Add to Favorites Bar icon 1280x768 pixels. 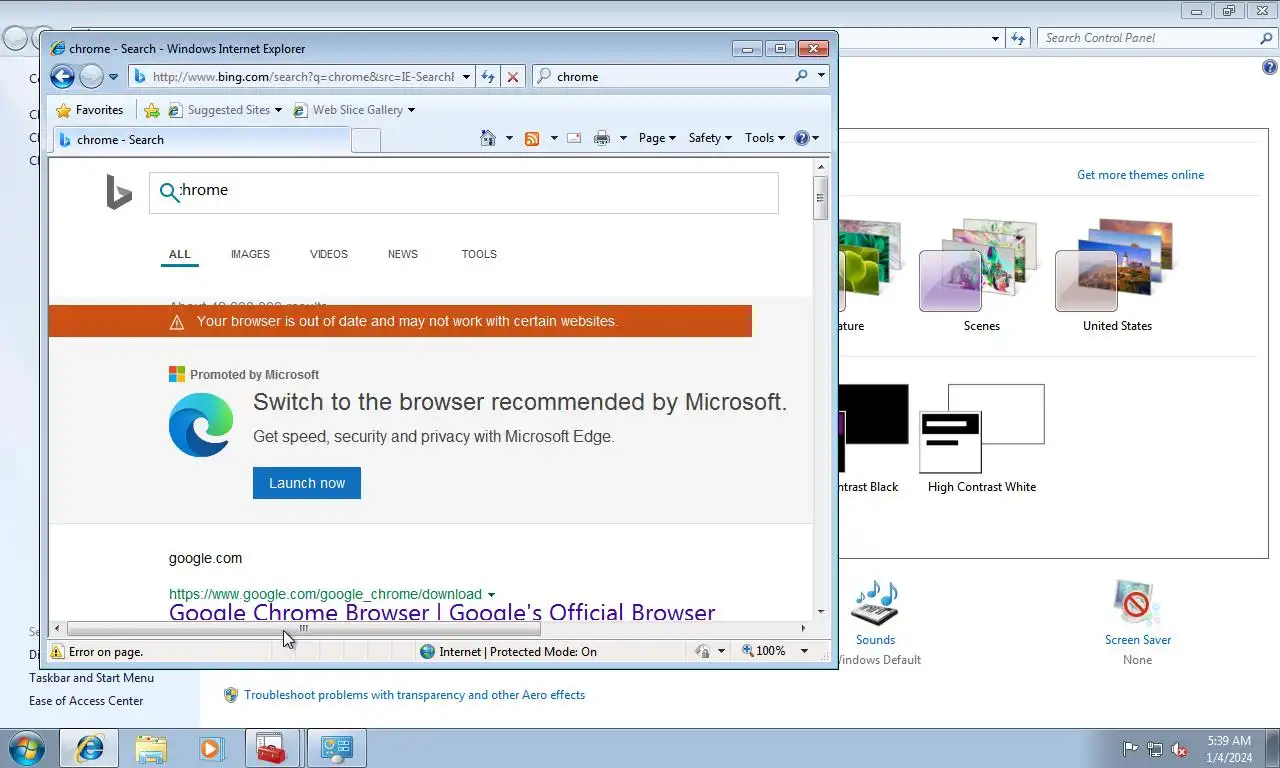pyautogui.click(x=152, y=110)
